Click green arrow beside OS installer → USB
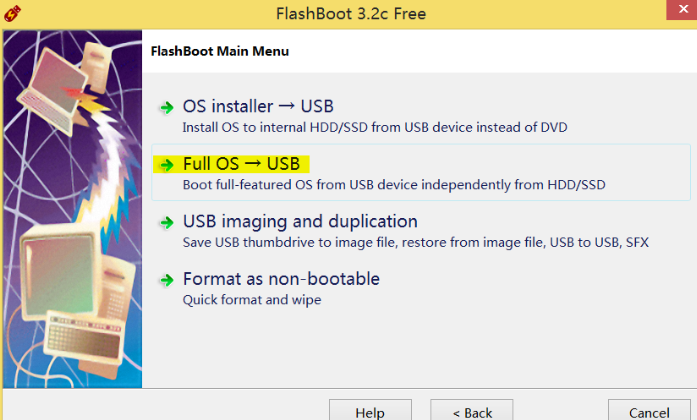The width and height of the screenshot is (697, 420). pyautogui.click(x=167, y=108)
